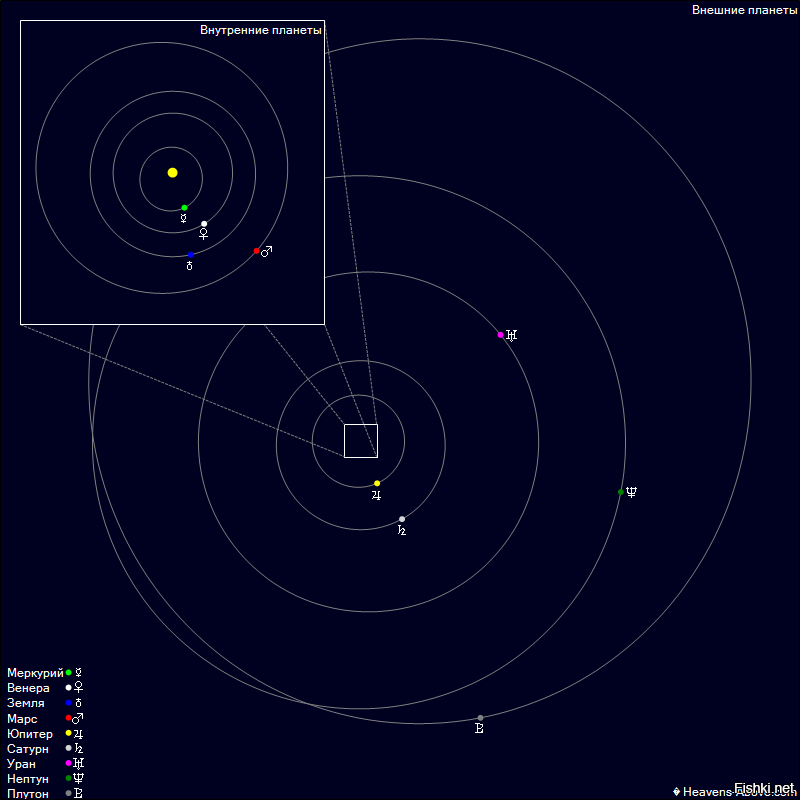This screenshot has height=800, width=800.
Task: Click Neptune's green dot on its orbit
Action: pyautogui.click(x=621, y=492)
